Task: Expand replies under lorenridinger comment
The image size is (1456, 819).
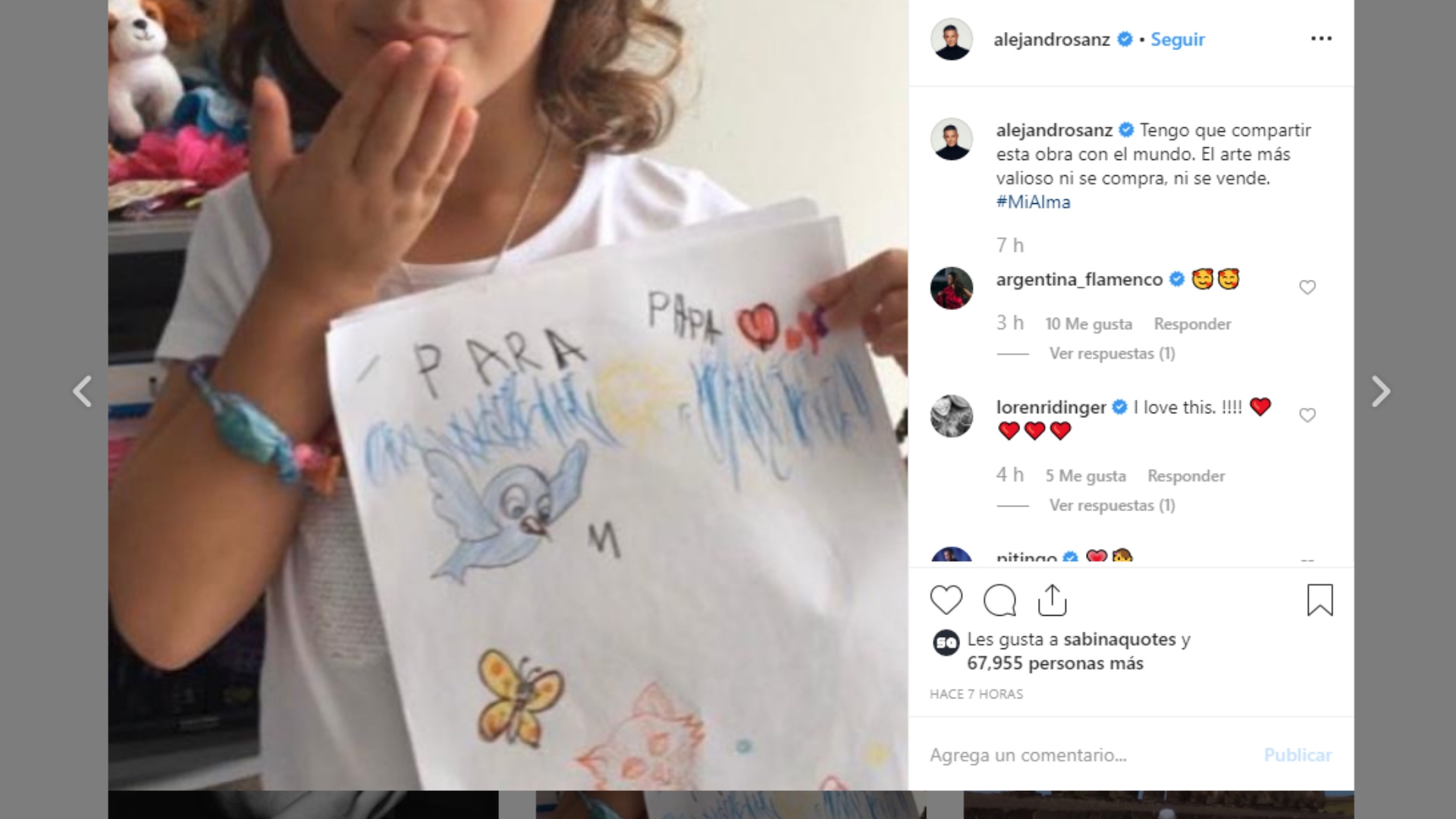Action: (x=1112, y=505)
